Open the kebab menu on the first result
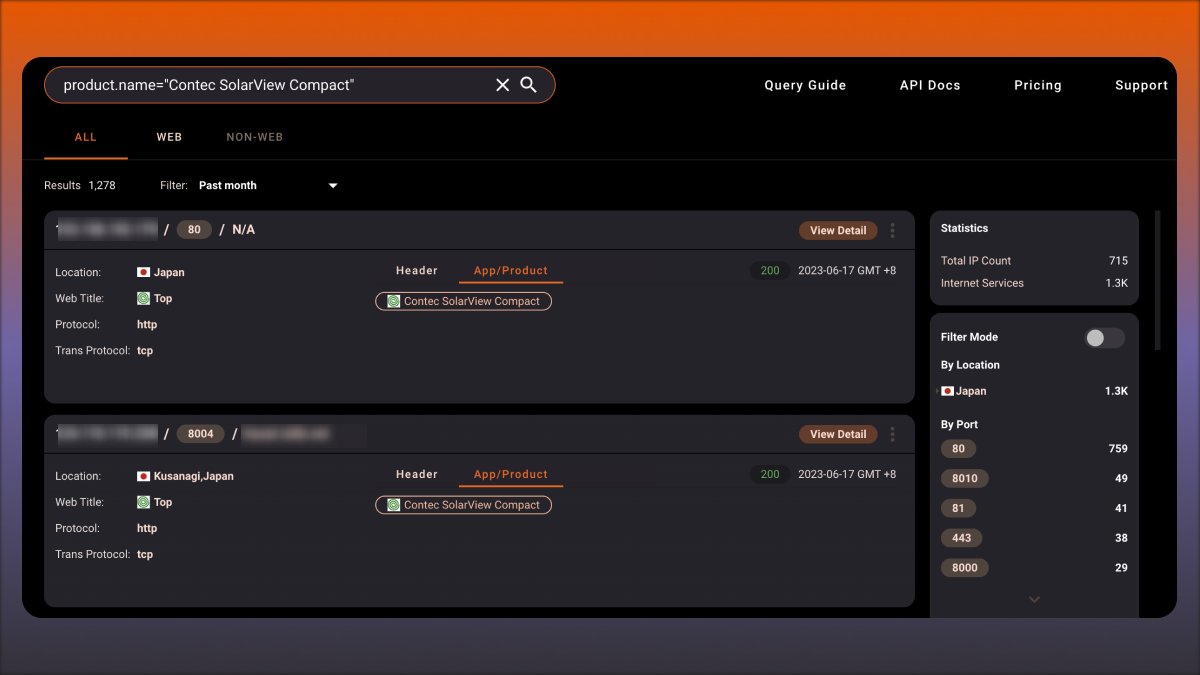Image resolution: width=1200 pixels, height=675 pixels. click(x=892, y=230)
